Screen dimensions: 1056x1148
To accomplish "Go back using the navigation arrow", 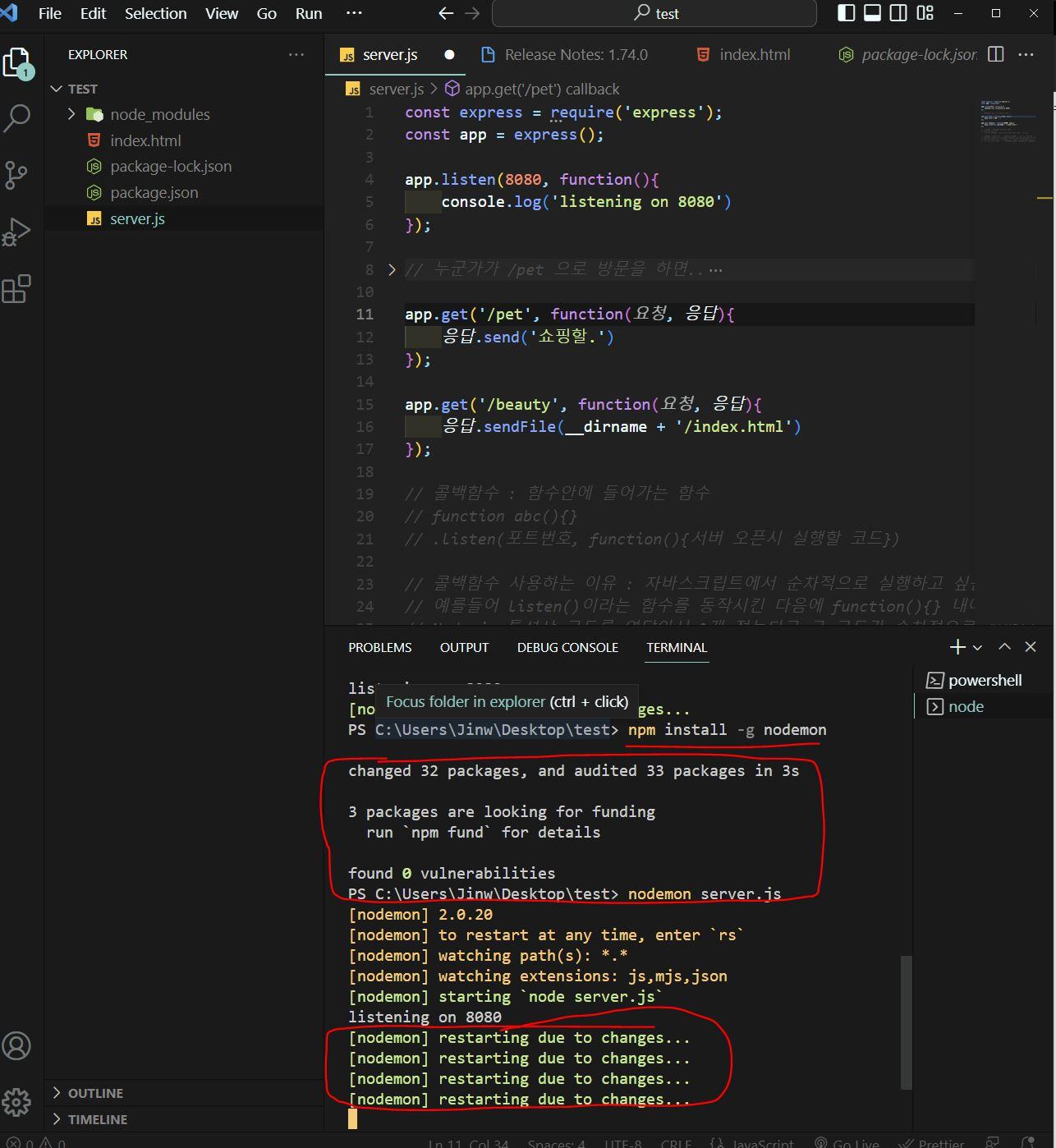I will click(x=446, y=13).
